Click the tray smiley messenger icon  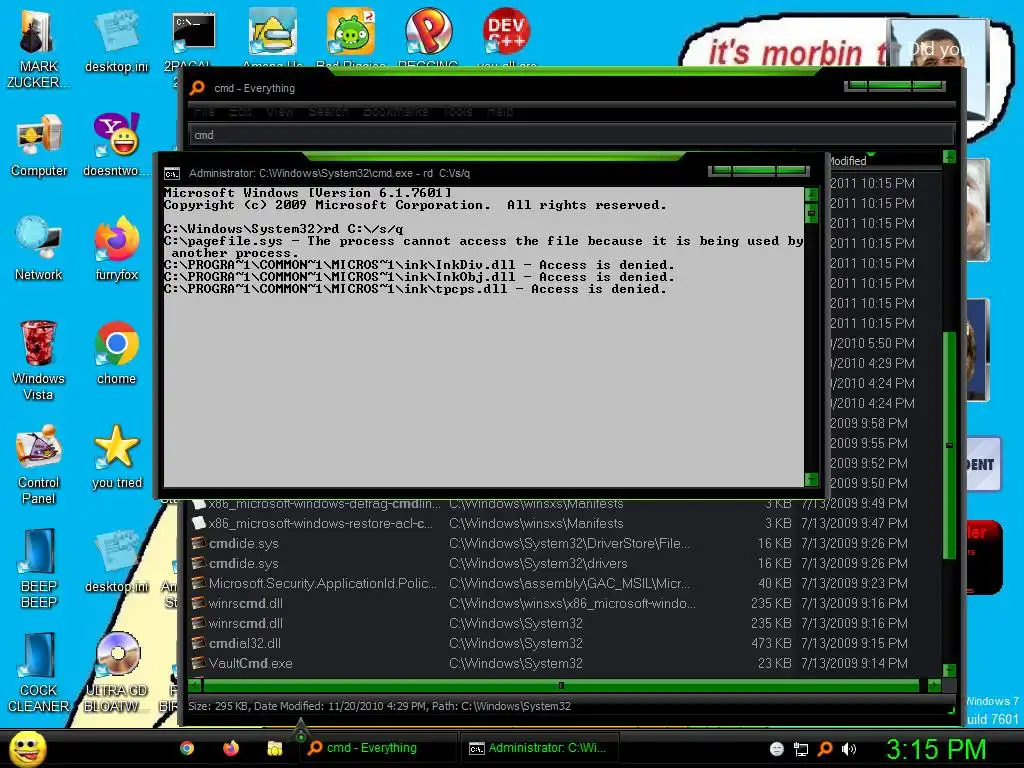[x=776, y=749]
